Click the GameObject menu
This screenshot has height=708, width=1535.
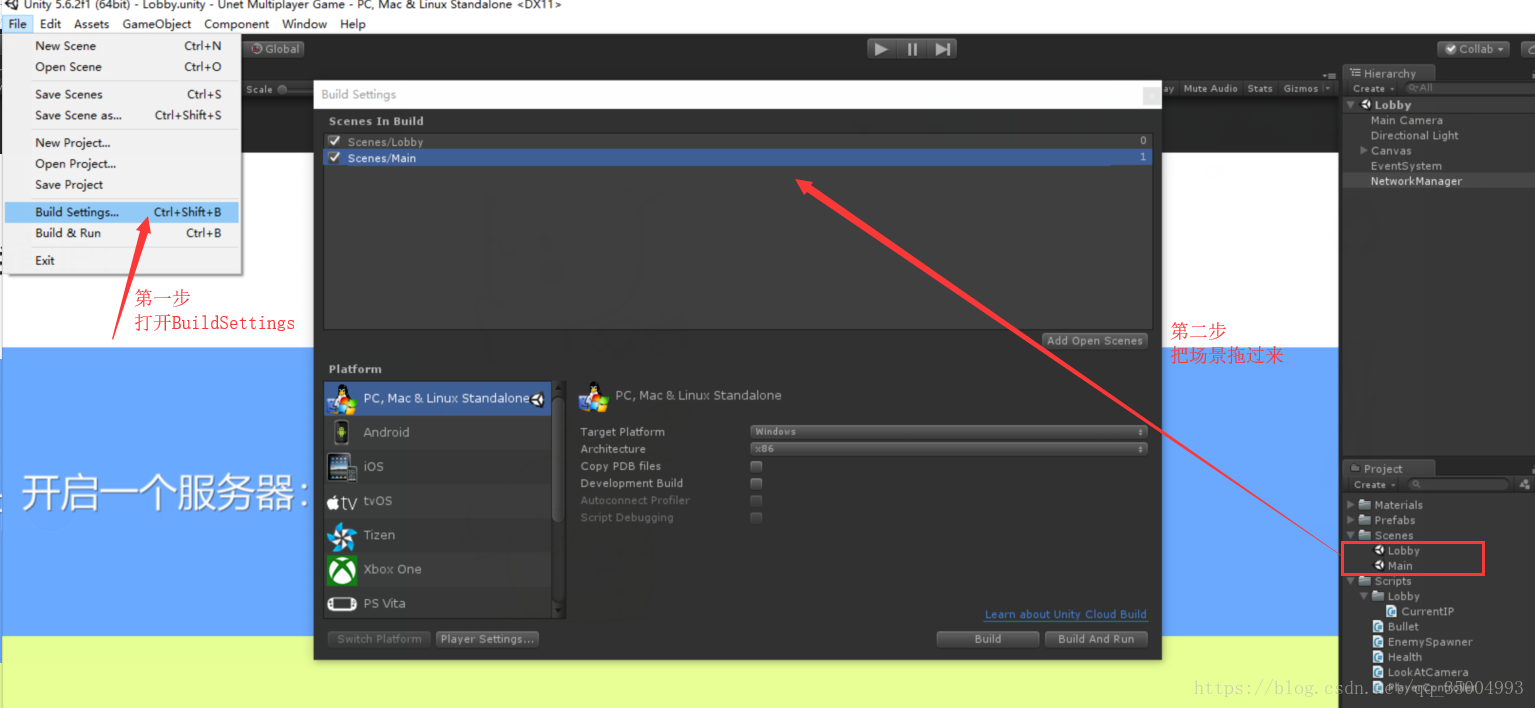click(x=157, y=24)
